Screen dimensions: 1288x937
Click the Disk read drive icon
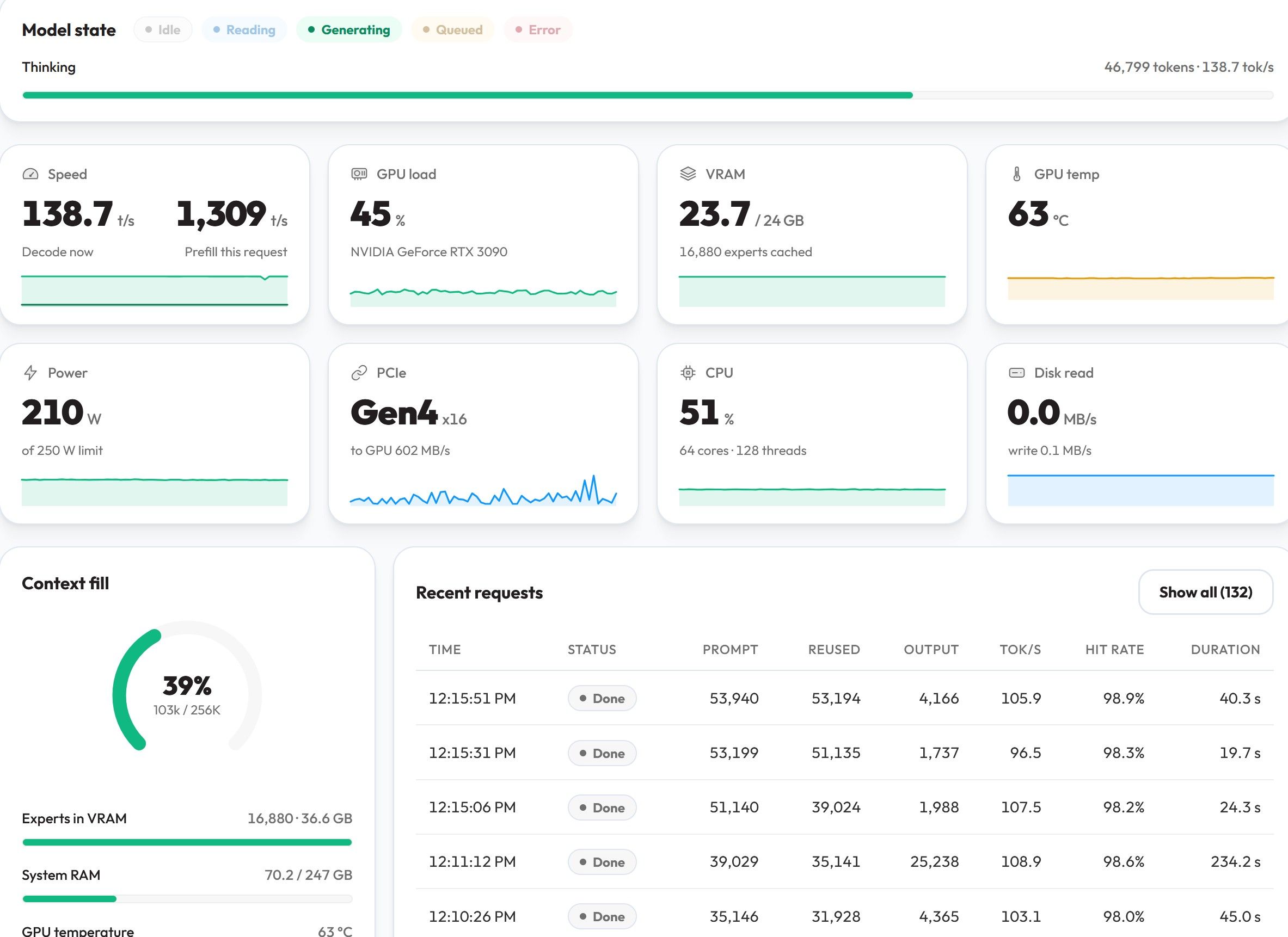[1016, 373]
